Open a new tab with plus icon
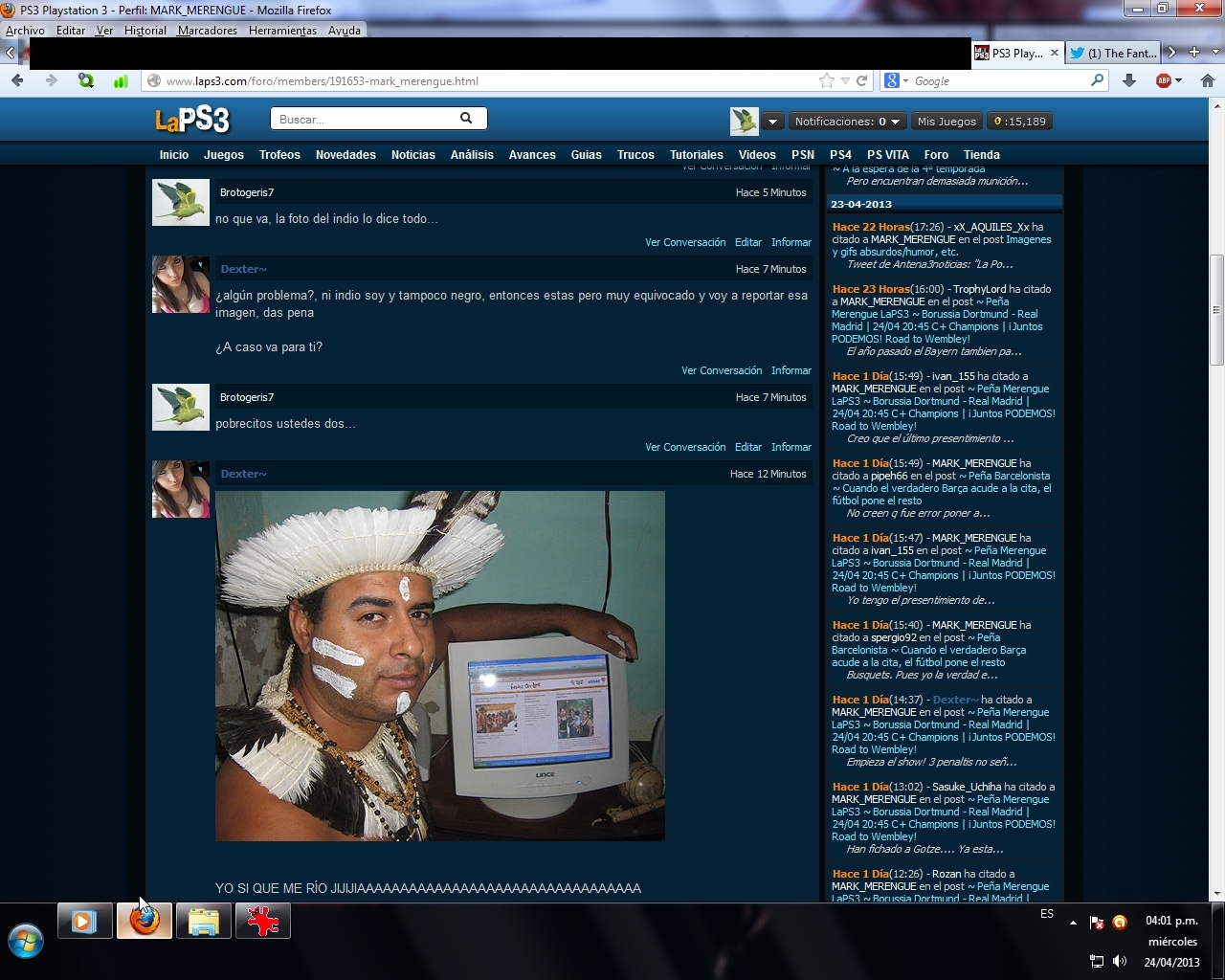The width and height of the screenshot is (1225, 980). tap(1193, 53)
